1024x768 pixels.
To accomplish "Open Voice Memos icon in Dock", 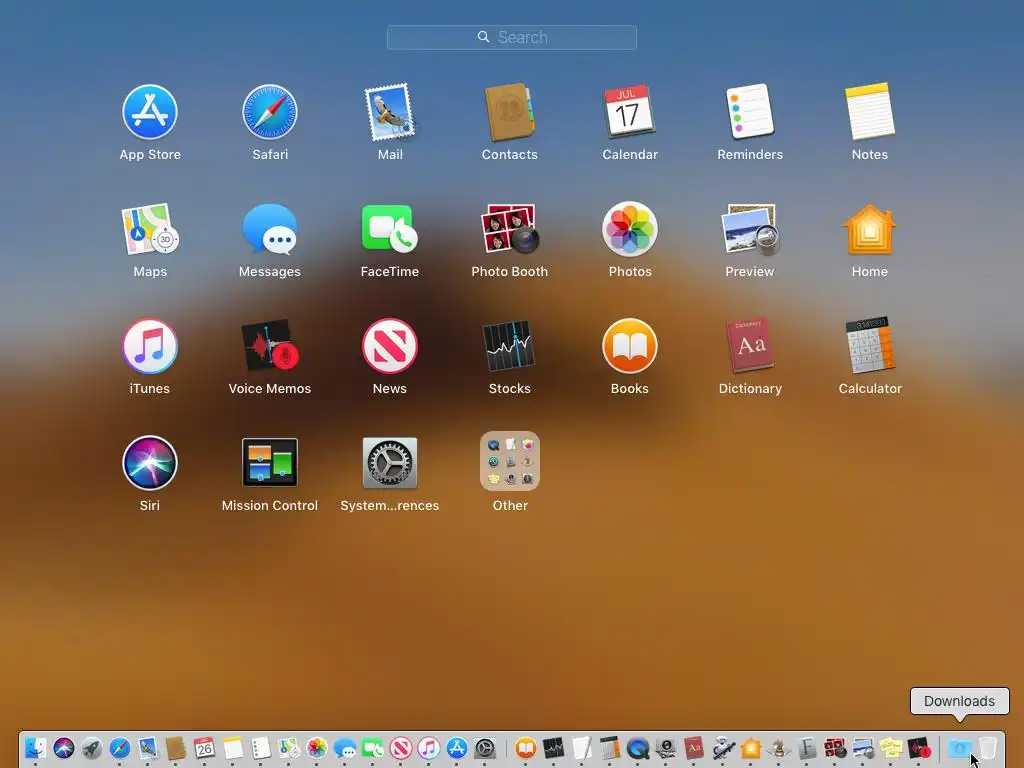I will tap(919, 748).
